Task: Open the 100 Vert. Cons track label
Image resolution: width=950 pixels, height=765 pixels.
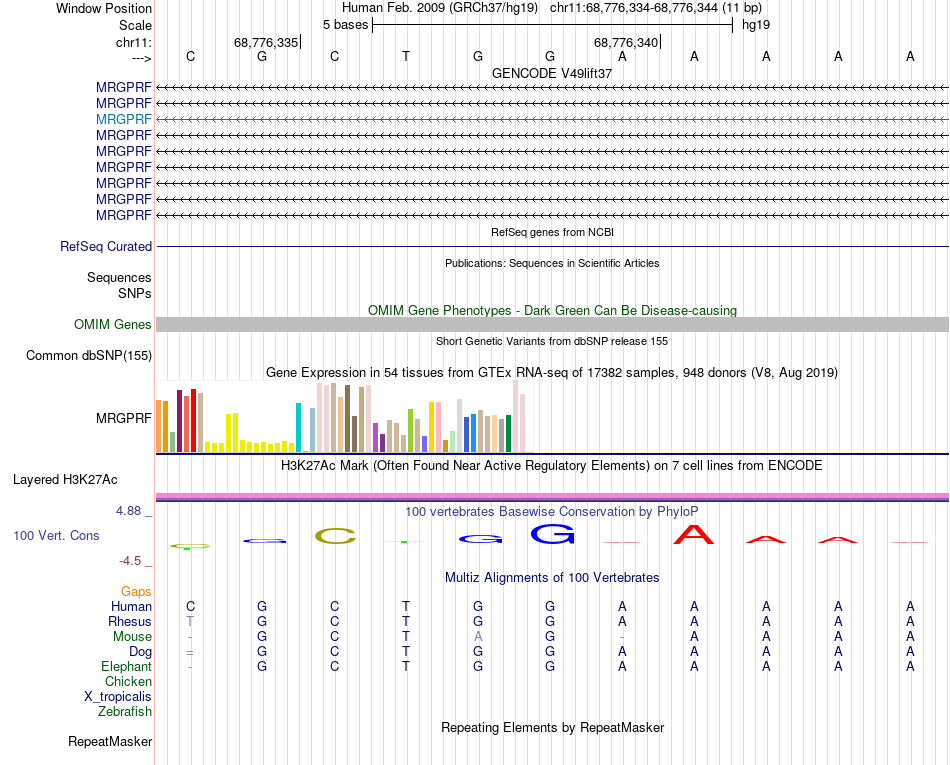Action: coord(56,535)
